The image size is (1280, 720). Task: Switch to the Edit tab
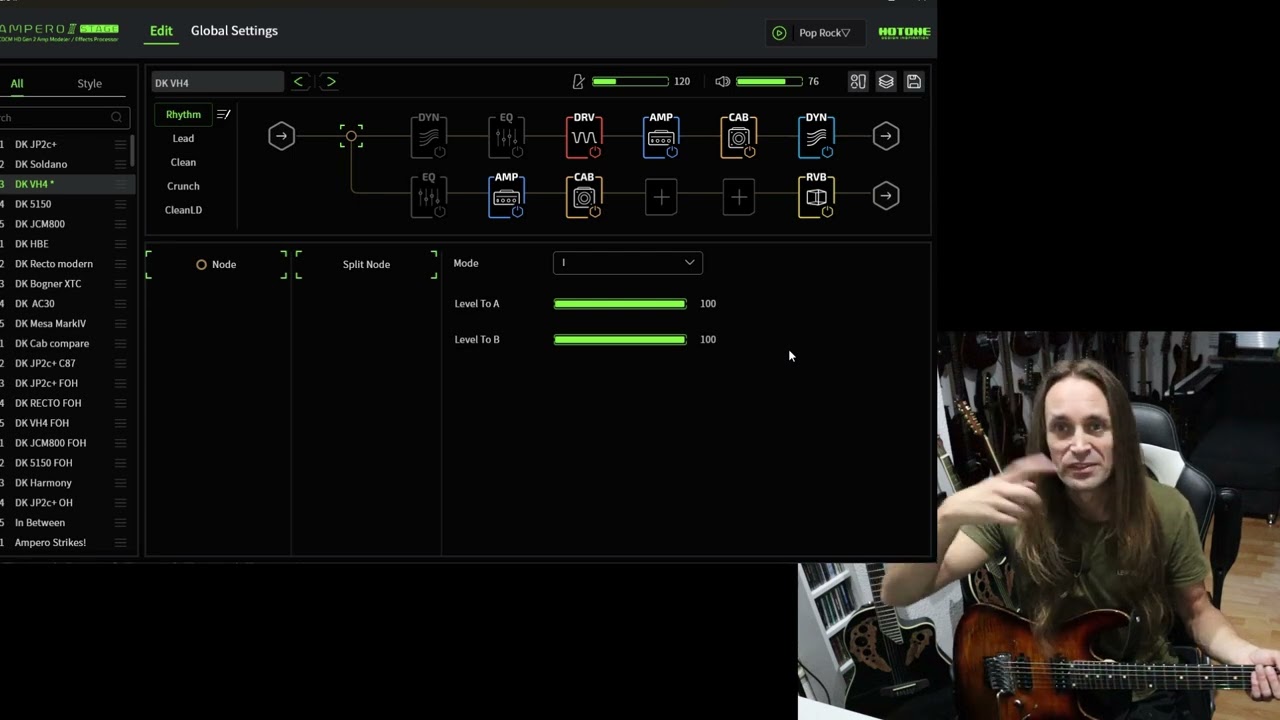pos(161,31)
